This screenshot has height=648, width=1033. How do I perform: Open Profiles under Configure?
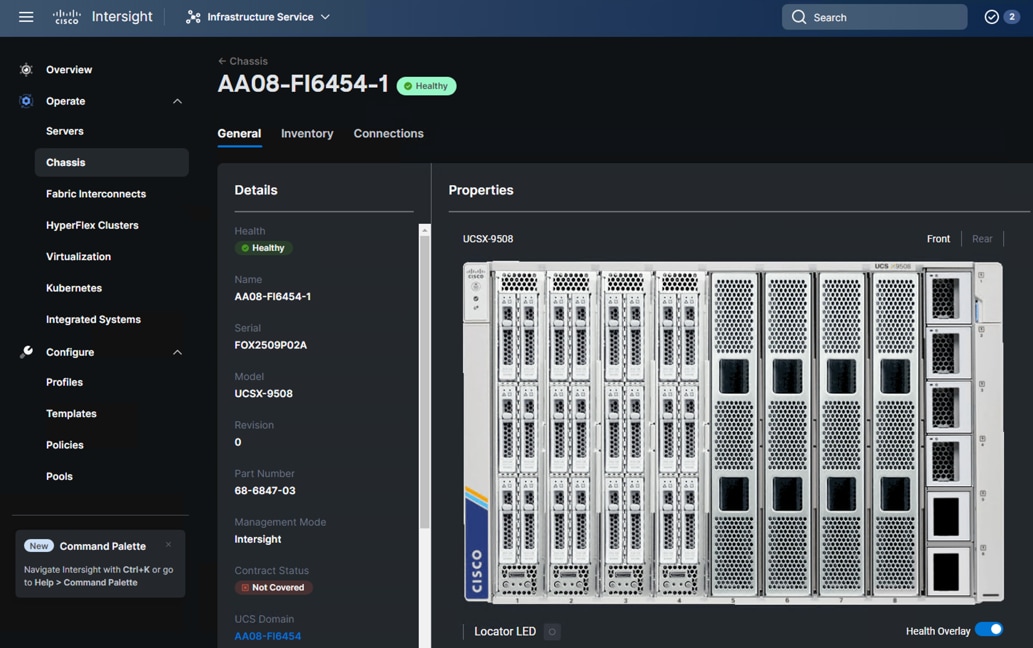point(65,382)
